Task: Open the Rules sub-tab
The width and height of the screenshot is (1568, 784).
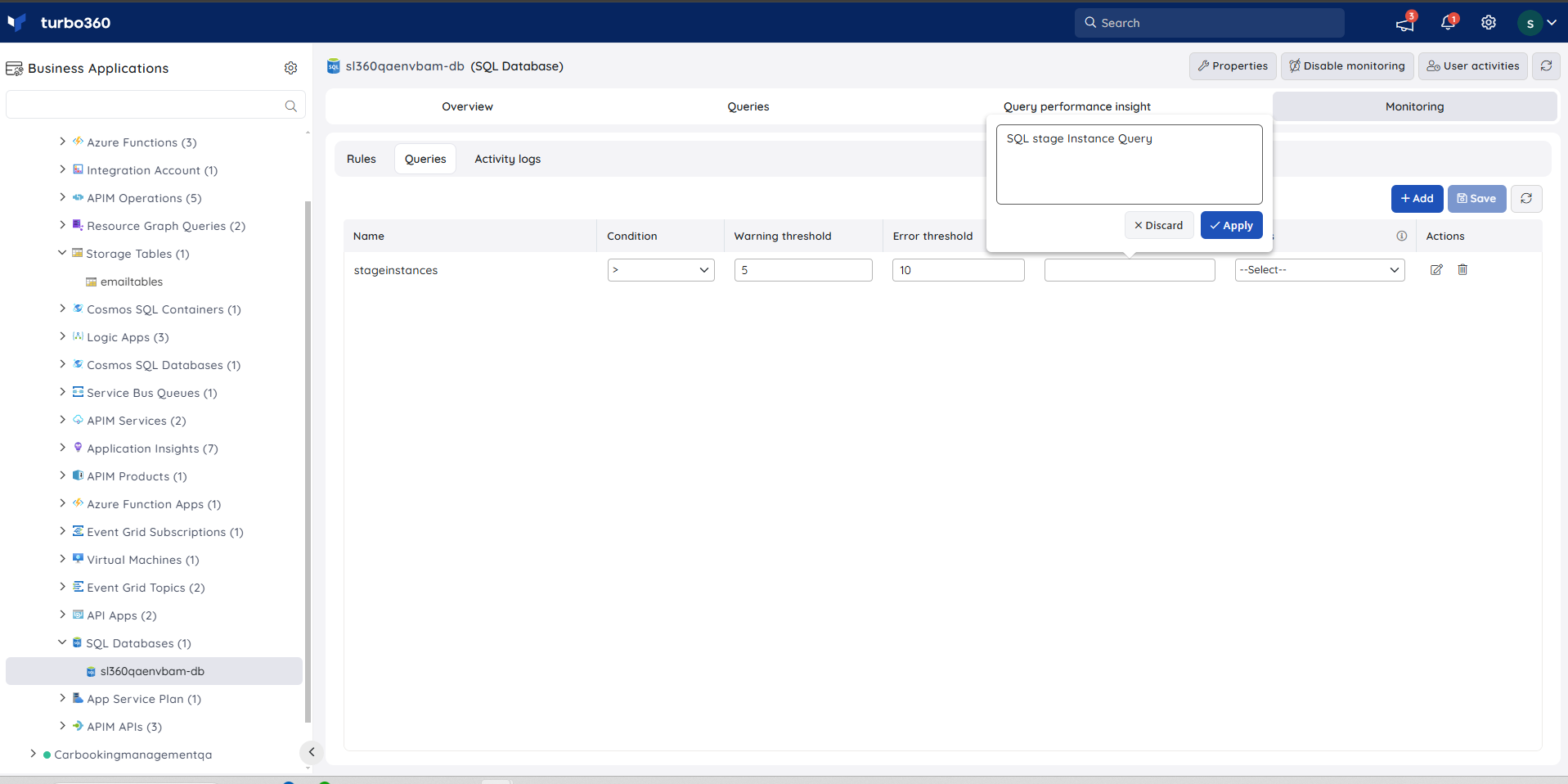Action: click(362, 159)
